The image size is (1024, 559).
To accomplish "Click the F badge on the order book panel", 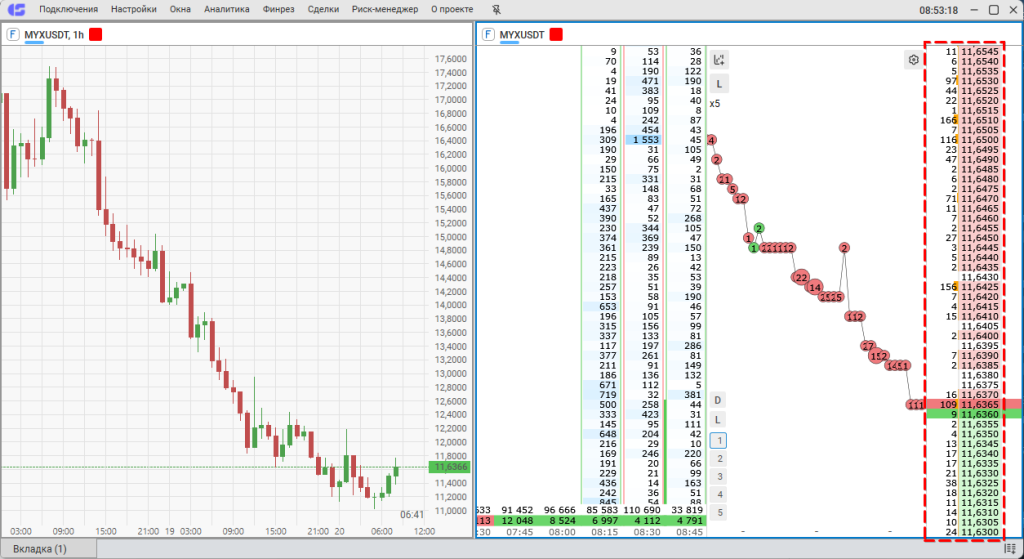I will (488, 34).
